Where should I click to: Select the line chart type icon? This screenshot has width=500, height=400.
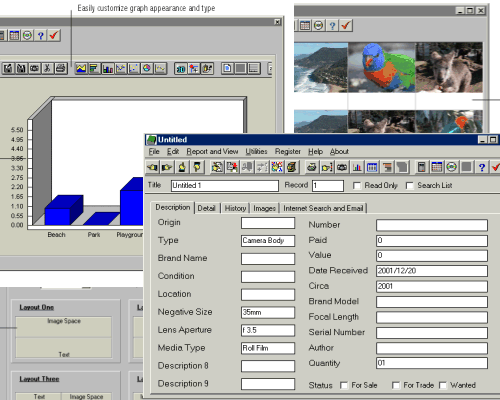coord(120,68)
